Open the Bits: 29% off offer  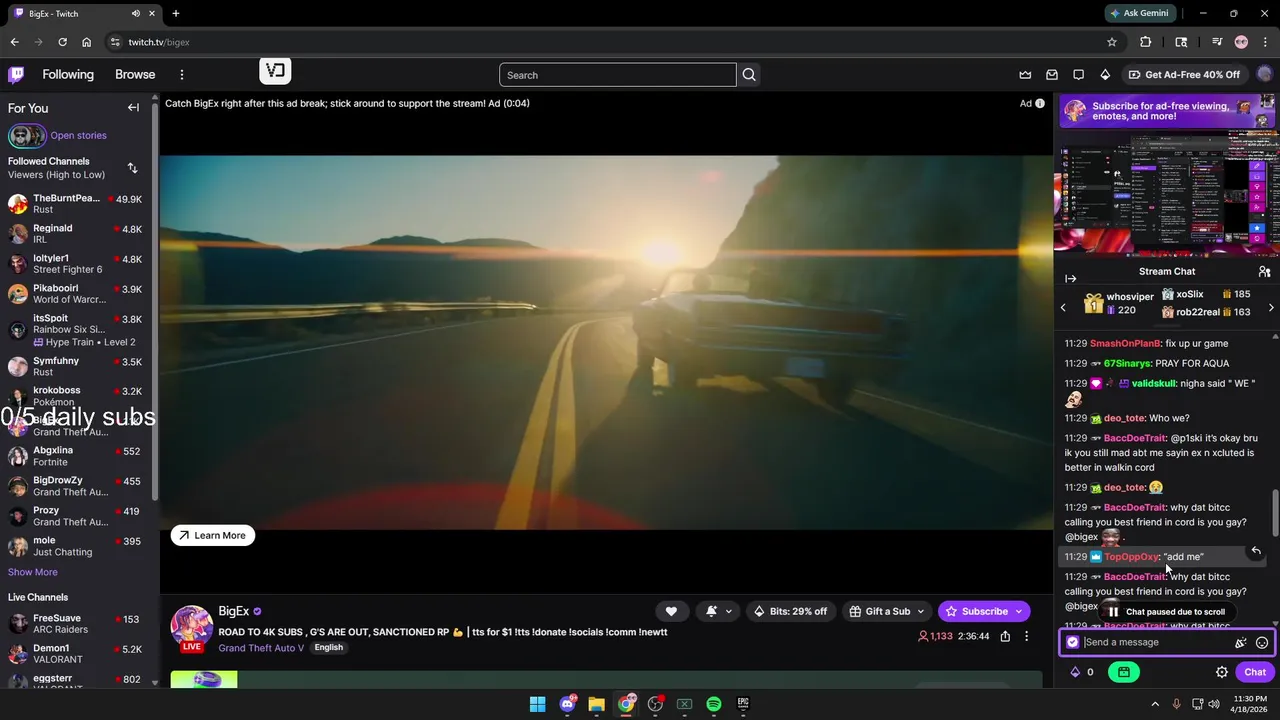point(790,611)
